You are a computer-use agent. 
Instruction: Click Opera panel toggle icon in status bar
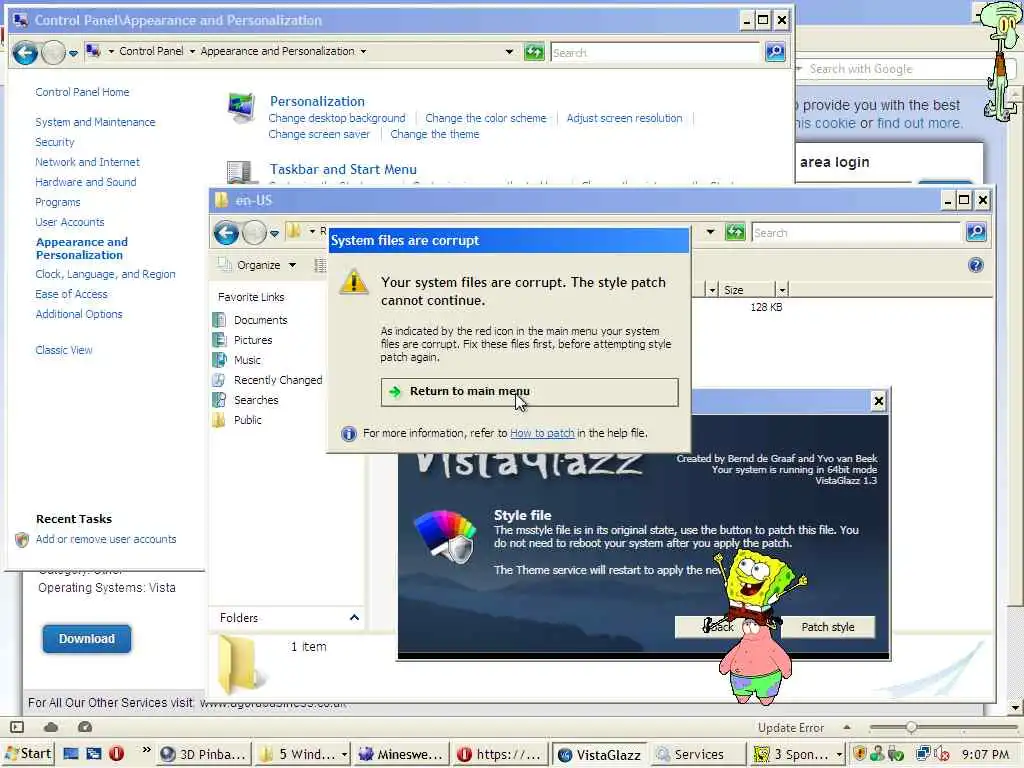click(17, 727)
